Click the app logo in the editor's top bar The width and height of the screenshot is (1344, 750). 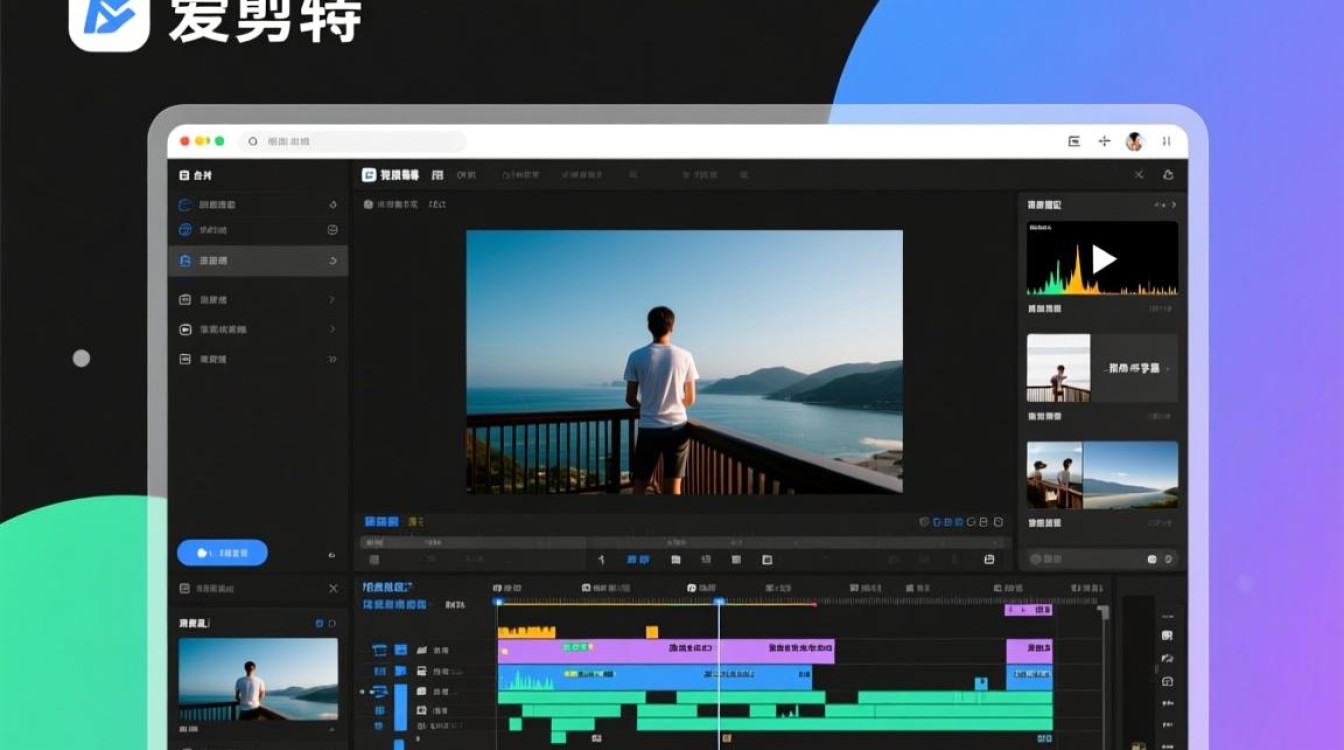368,175
